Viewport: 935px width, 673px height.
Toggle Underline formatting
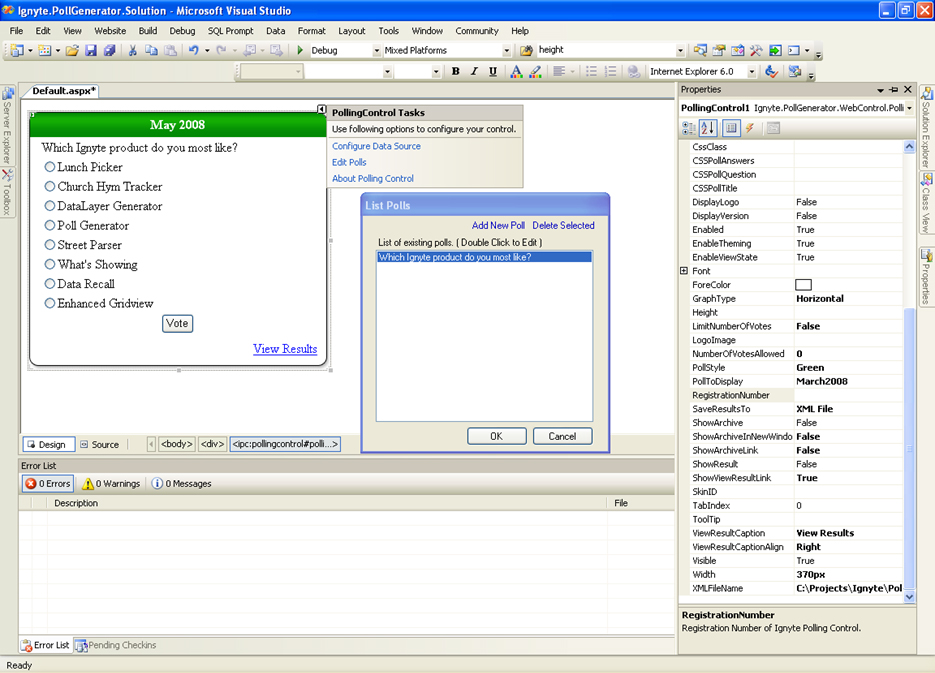[x=493, y=72]
